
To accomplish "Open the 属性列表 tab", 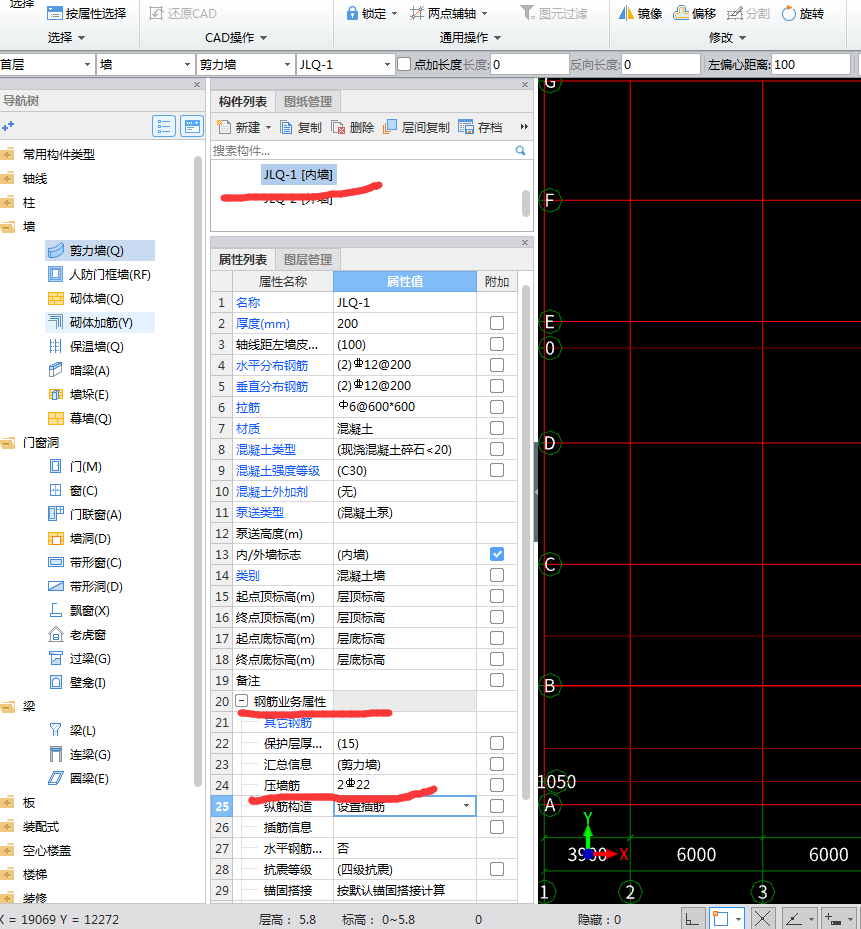I will (x=243, y=260).
